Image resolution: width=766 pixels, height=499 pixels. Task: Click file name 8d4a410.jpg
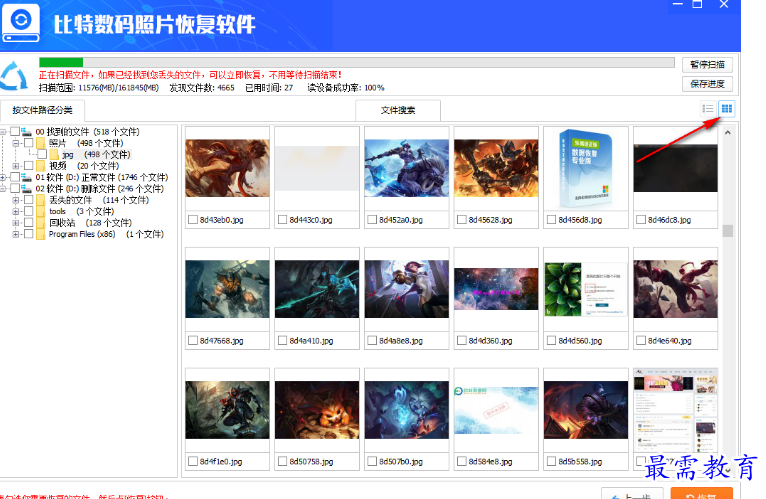[x=311, y=341]
